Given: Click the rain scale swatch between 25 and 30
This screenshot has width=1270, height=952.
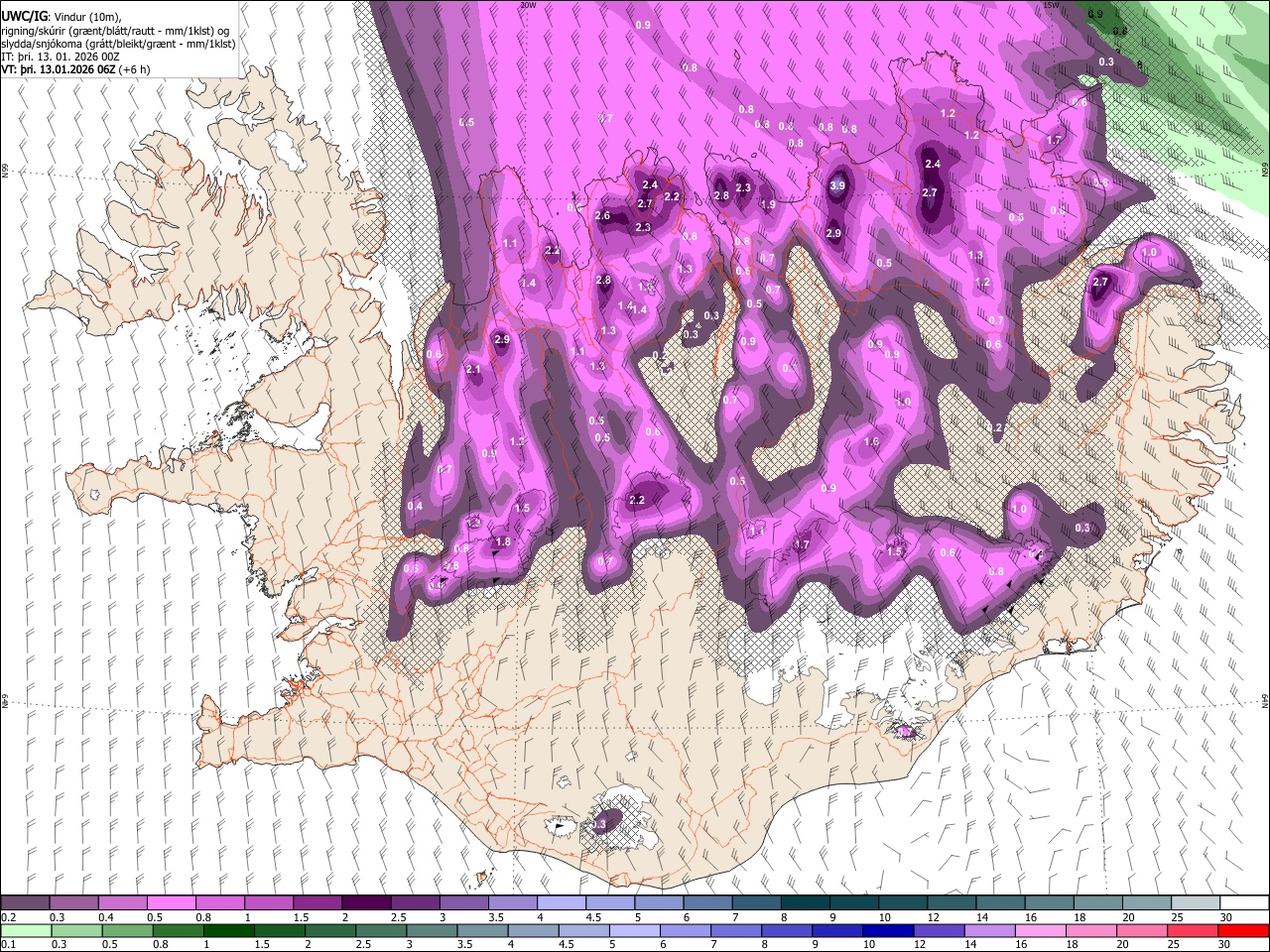Looking at the screenshot, I should (1192, 930).
